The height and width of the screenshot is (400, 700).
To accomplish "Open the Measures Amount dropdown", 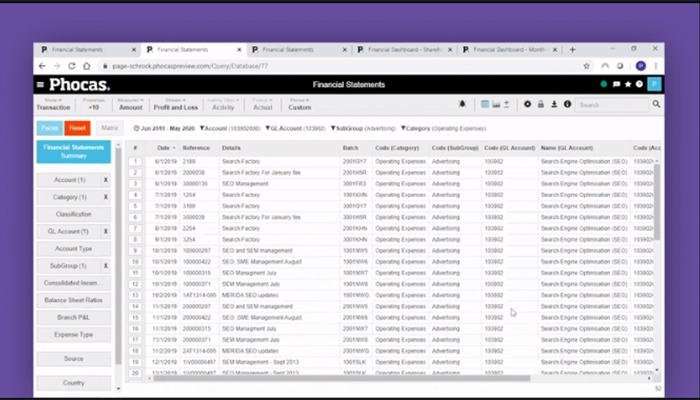I will [x=130, y=104].
